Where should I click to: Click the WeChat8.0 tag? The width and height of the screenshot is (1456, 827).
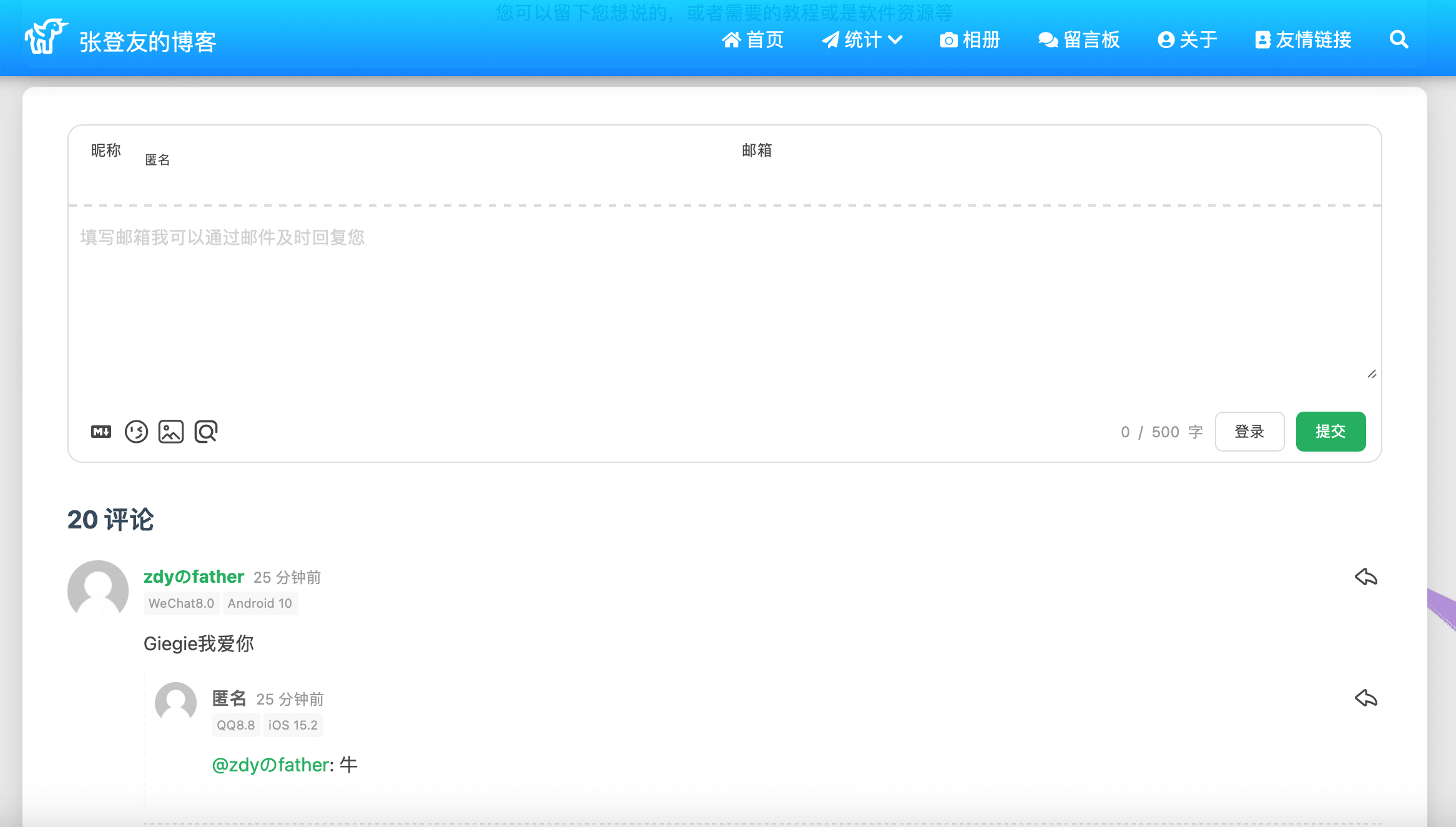[181, 603]
